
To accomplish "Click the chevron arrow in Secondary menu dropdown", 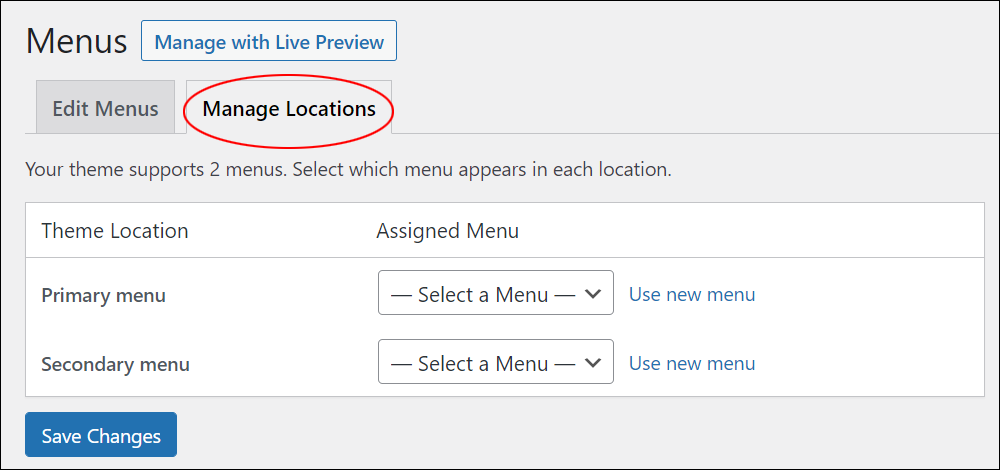I will [x=593, y=362].
